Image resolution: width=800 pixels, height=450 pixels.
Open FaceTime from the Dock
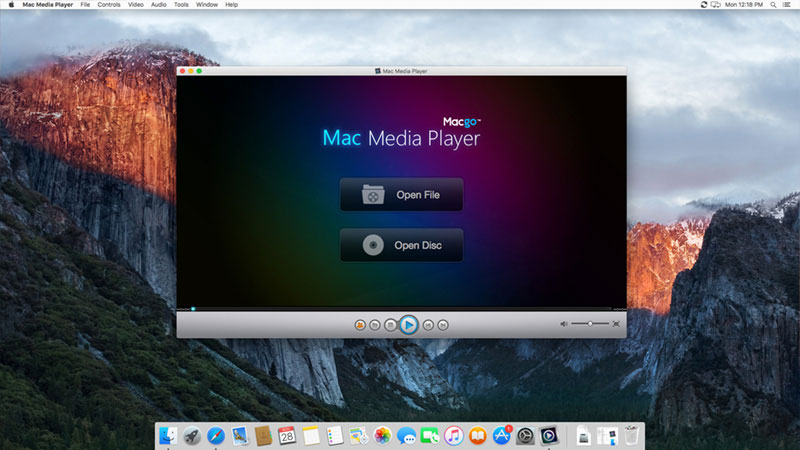point(430,436)
